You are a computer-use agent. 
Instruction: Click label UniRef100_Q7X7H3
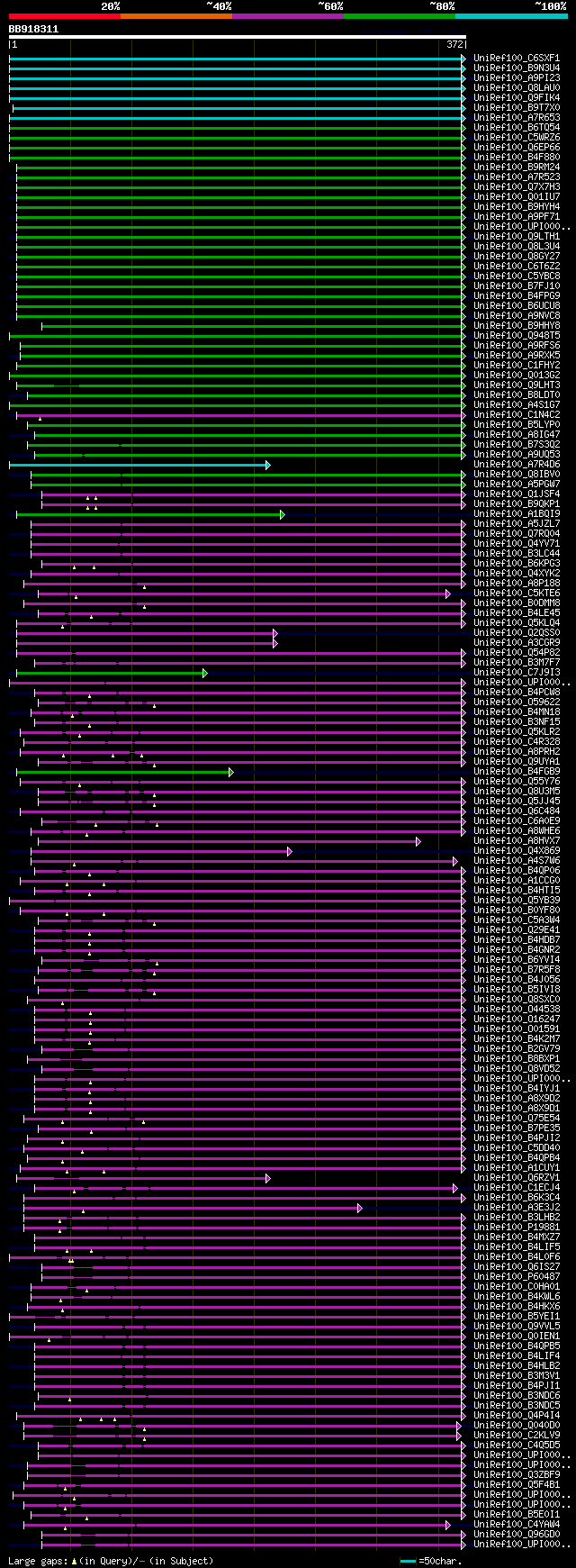tap(517, 187)
